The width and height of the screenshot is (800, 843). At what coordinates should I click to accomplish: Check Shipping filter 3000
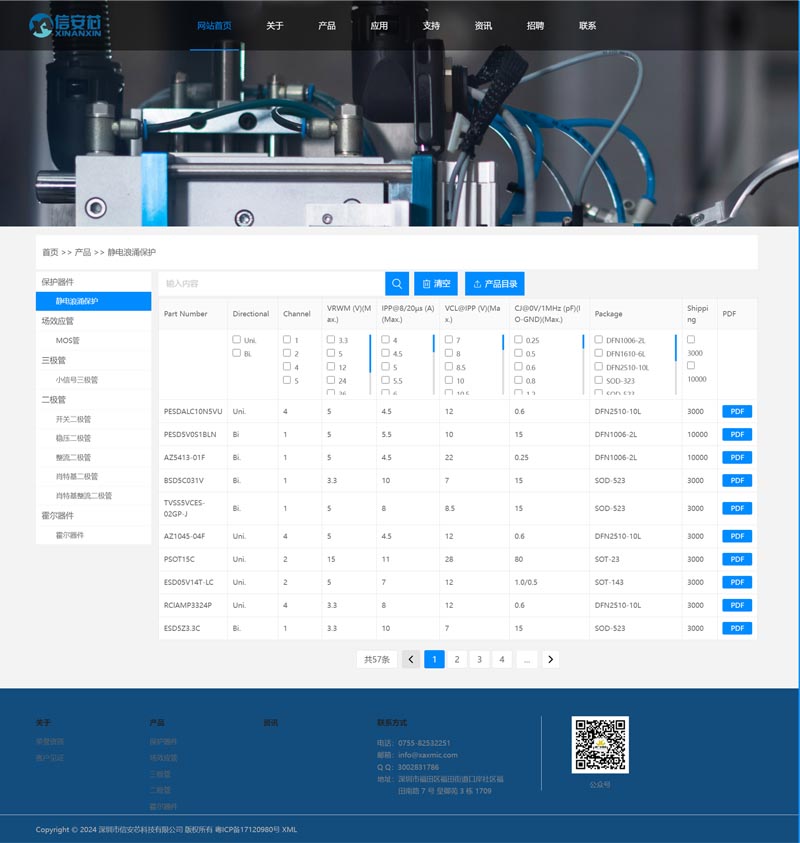[691, 339]
